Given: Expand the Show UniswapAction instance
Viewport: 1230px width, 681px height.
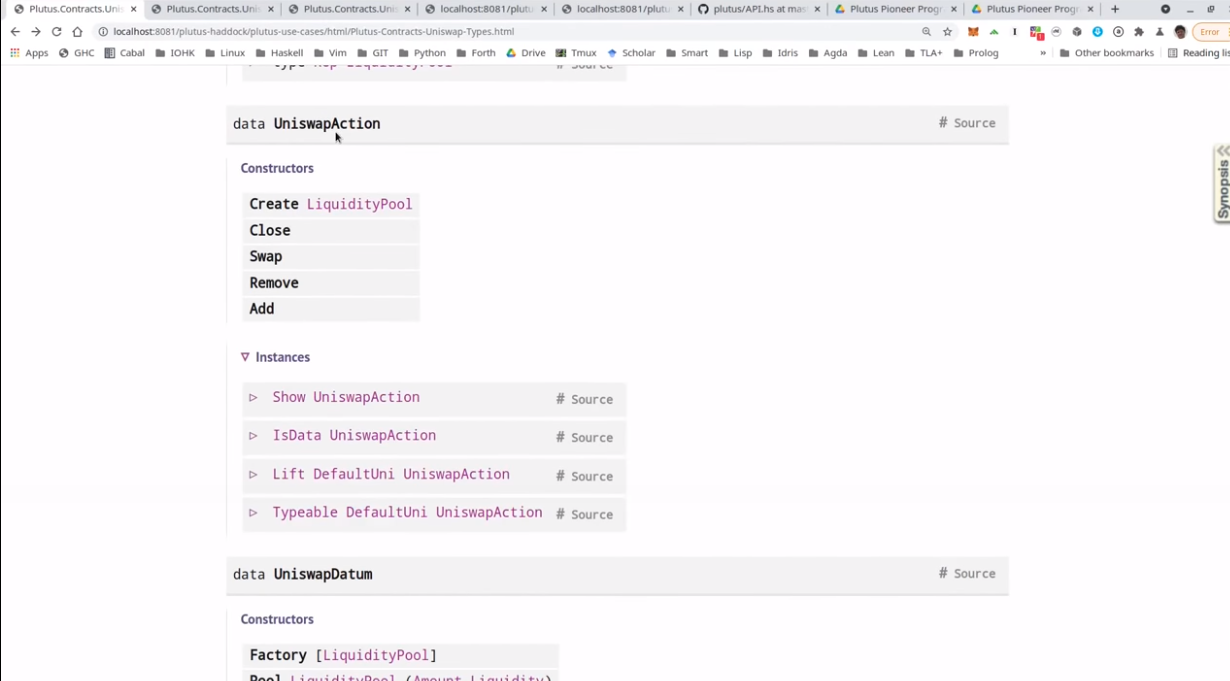Looking at the screenshot, I should click(253, 398).
